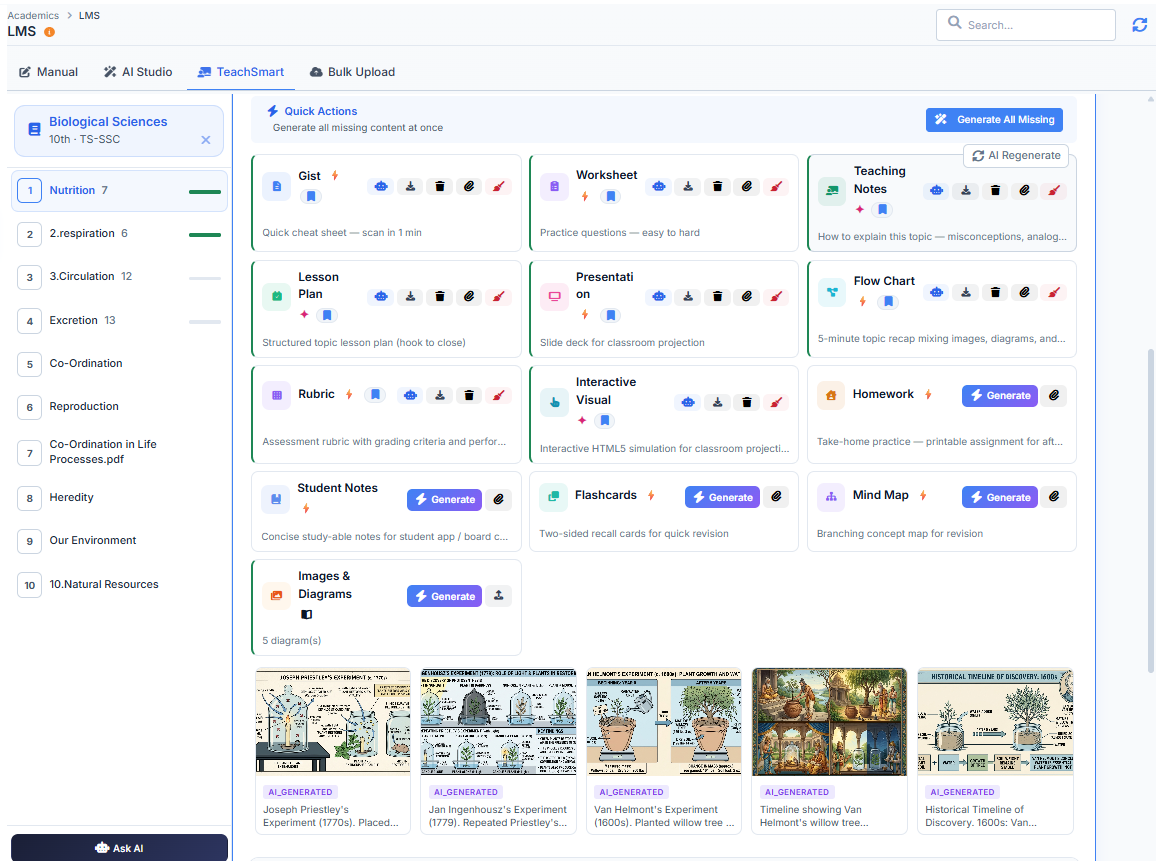1156x861 pixels.
Task: Open the AI Studio tab
Action: point(138,72)
